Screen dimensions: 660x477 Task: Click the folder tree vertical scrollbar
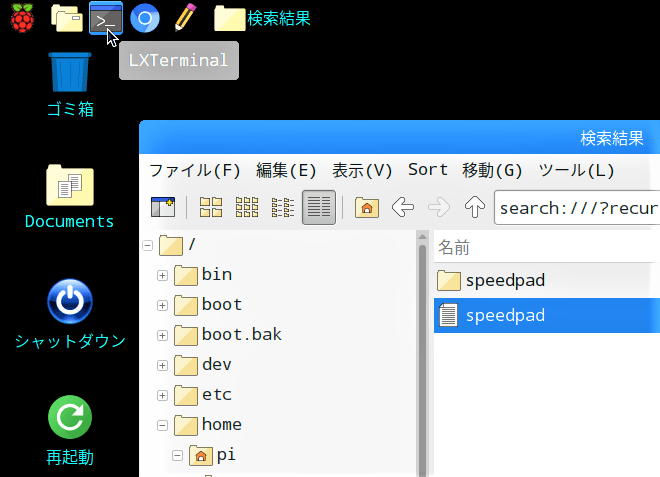pos(422,360)
